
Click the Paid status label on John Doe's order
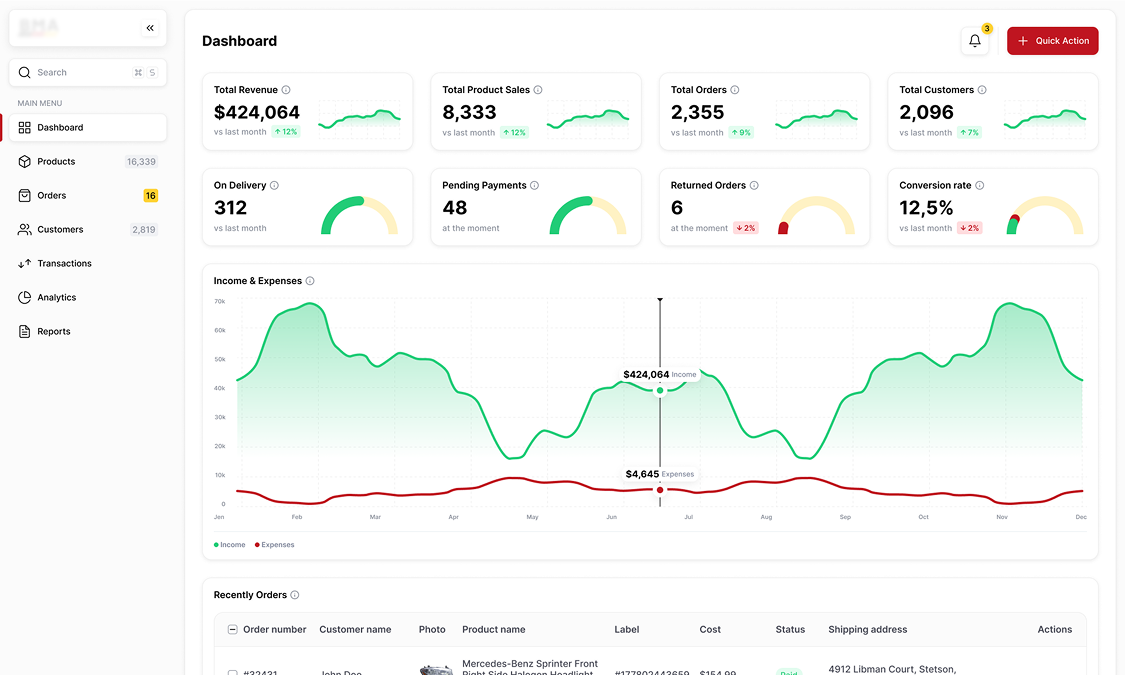pos(790,672)
